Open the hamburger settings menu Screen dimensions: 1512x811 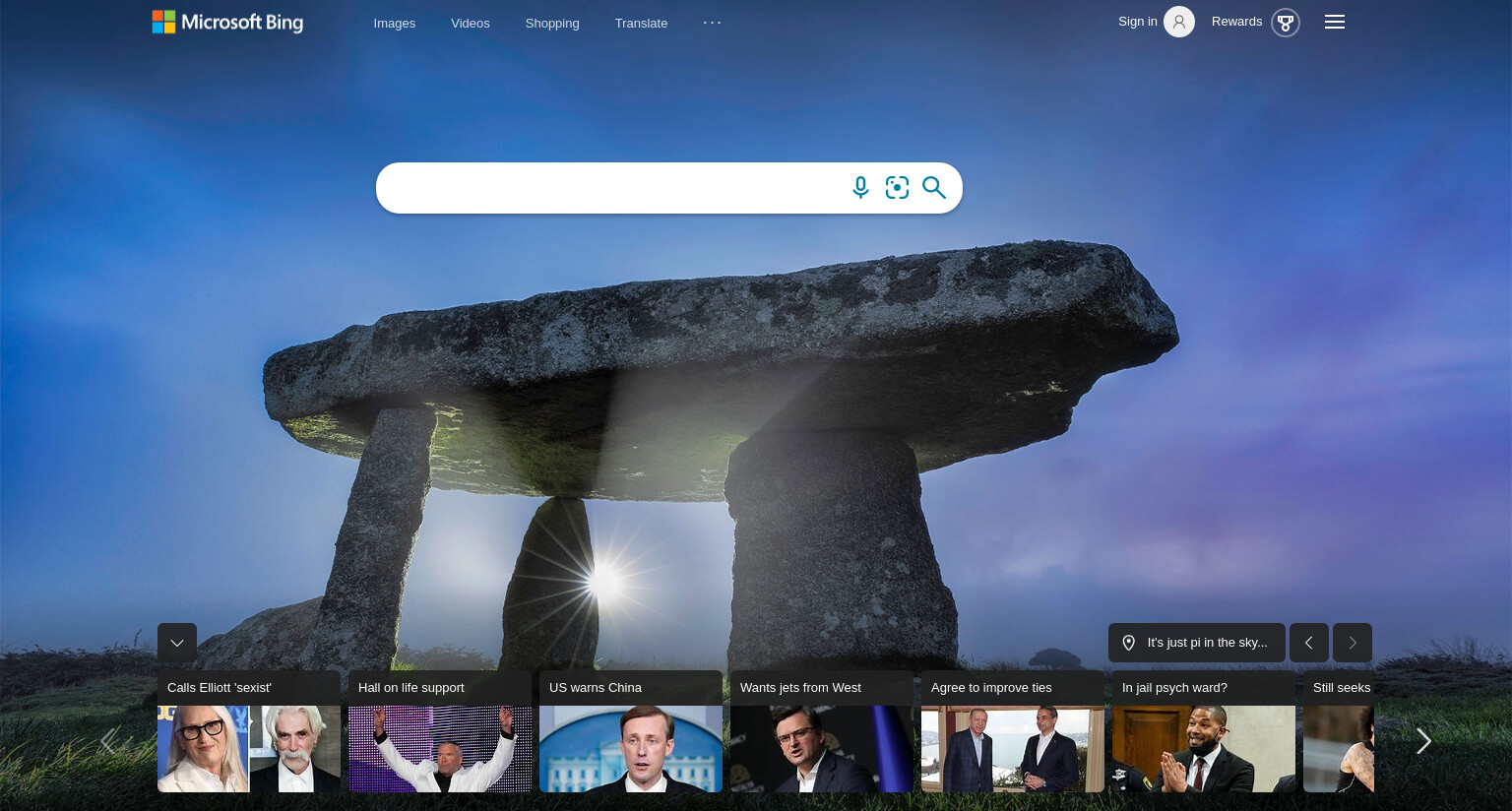click(x=1335, y=22)
